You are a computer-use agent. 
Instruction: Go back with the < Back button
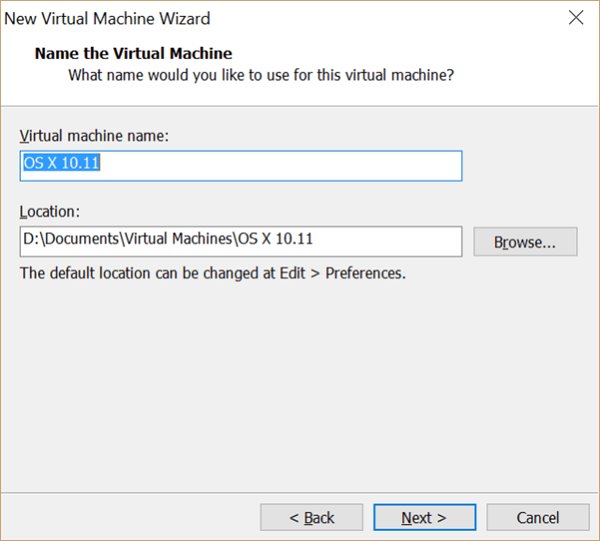311,517
